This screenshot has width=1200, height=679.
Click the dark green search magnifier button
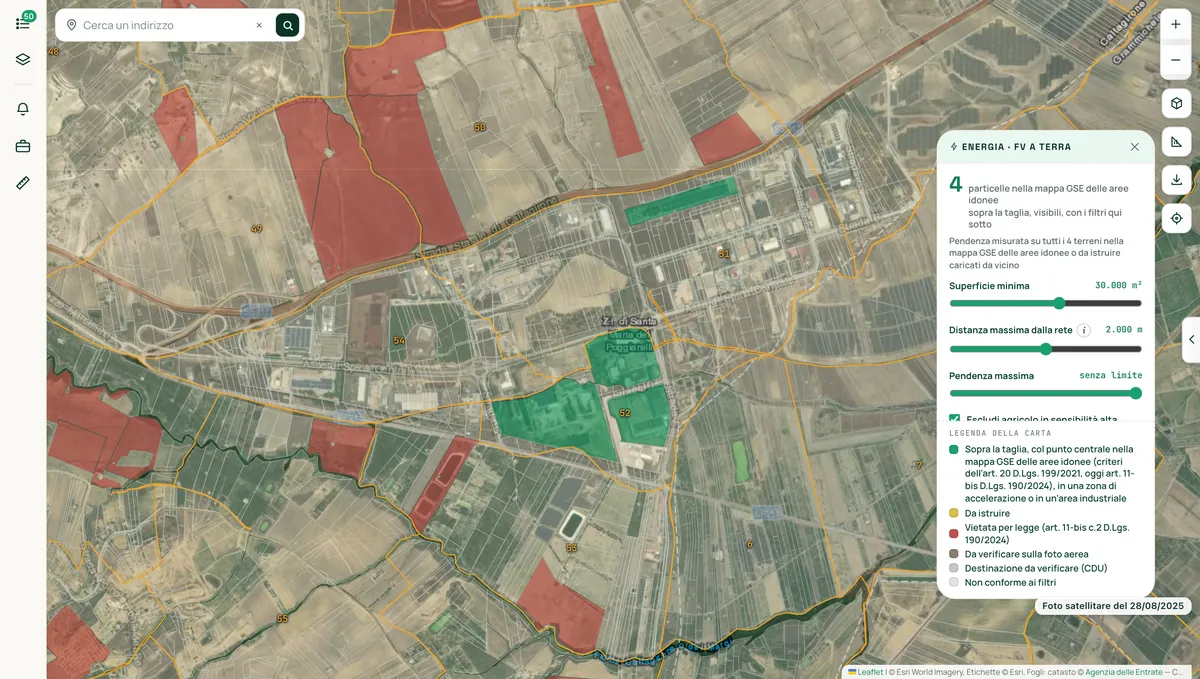[287, 25]
